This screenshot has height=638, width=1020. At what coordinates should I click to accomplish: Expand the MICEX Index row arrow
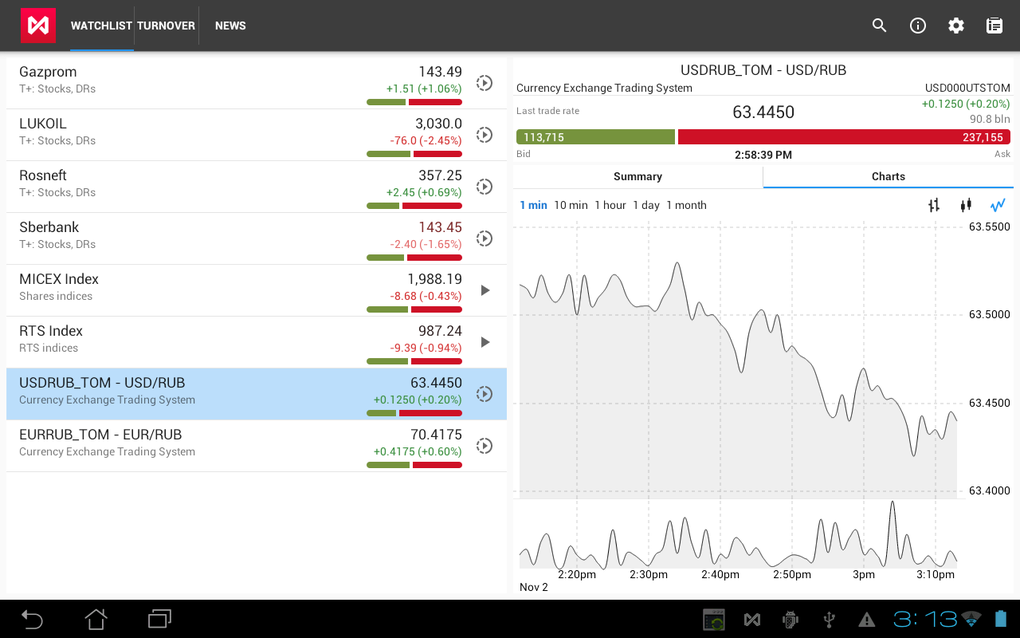[x=485, y=290]
